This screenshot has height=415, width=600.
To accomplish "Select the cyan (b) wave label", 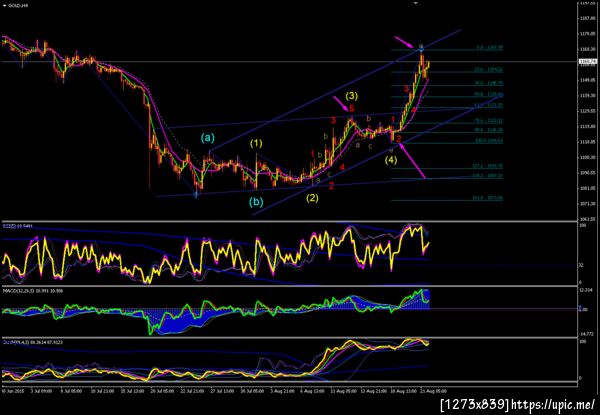I will [x=256, y=202].
